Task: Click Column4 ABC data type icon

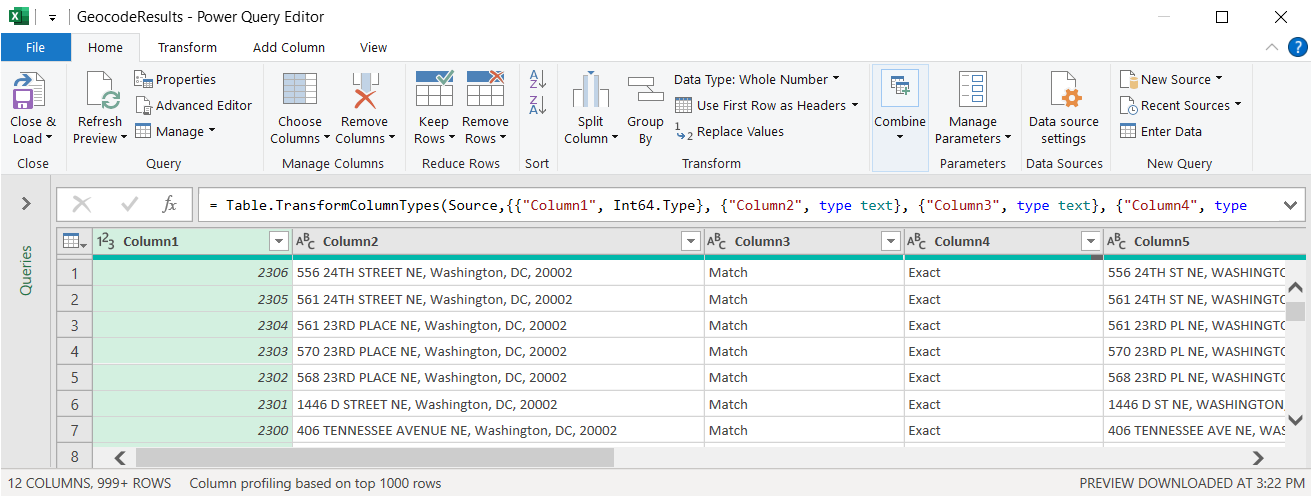Action: tap(918, 241)
